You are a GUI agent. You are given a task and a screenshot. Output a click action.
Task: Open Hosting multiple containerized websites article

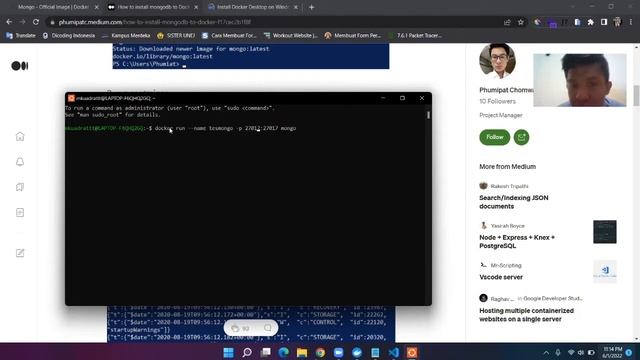(x=526, y=315)
